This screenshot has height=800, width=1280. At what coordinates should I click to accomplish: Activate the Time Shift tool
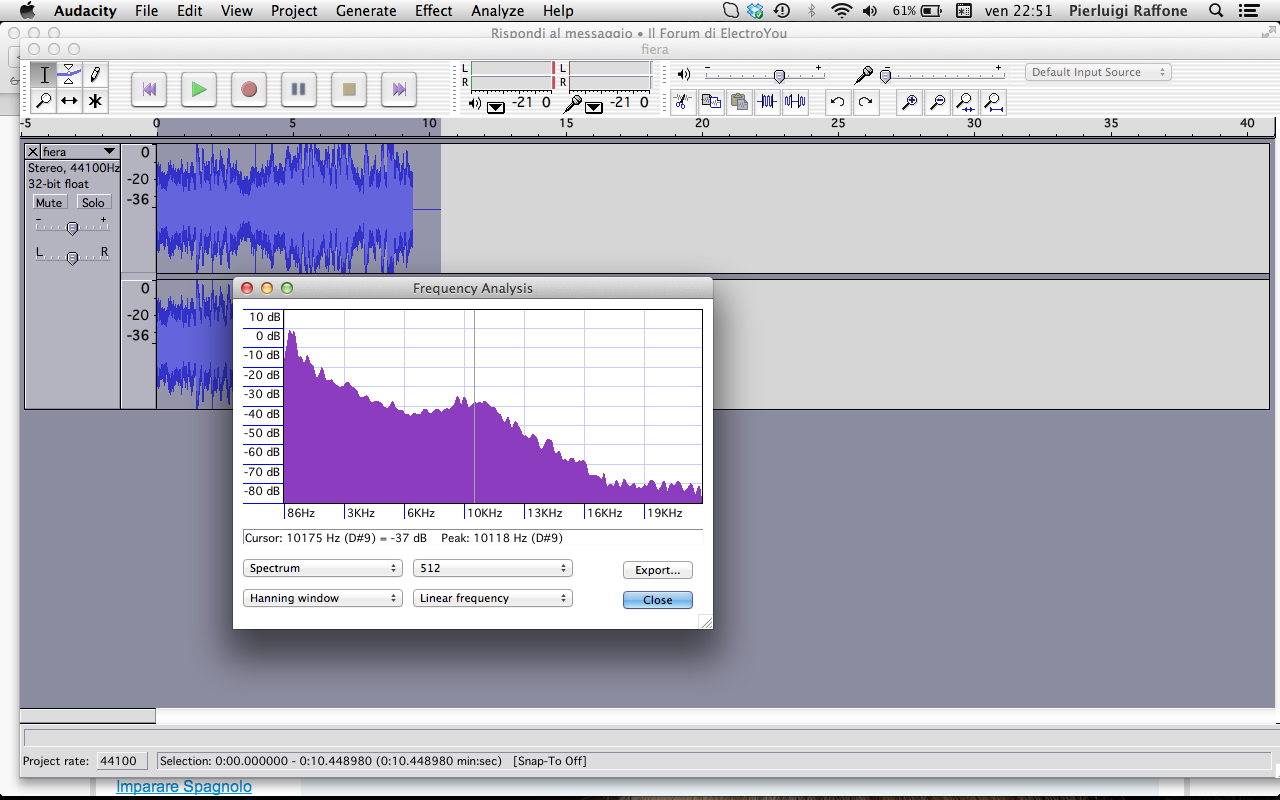69,101
